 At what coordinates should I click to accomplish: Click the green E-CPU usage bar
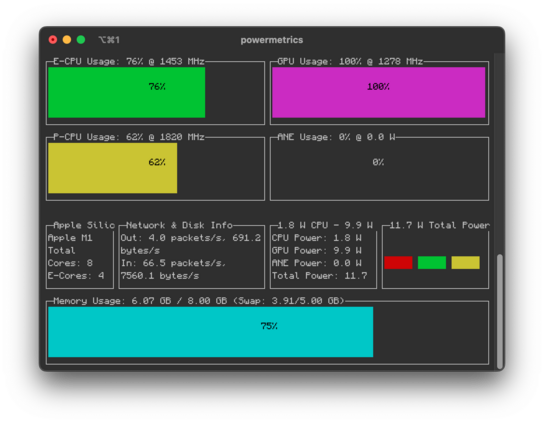[127, 92]
